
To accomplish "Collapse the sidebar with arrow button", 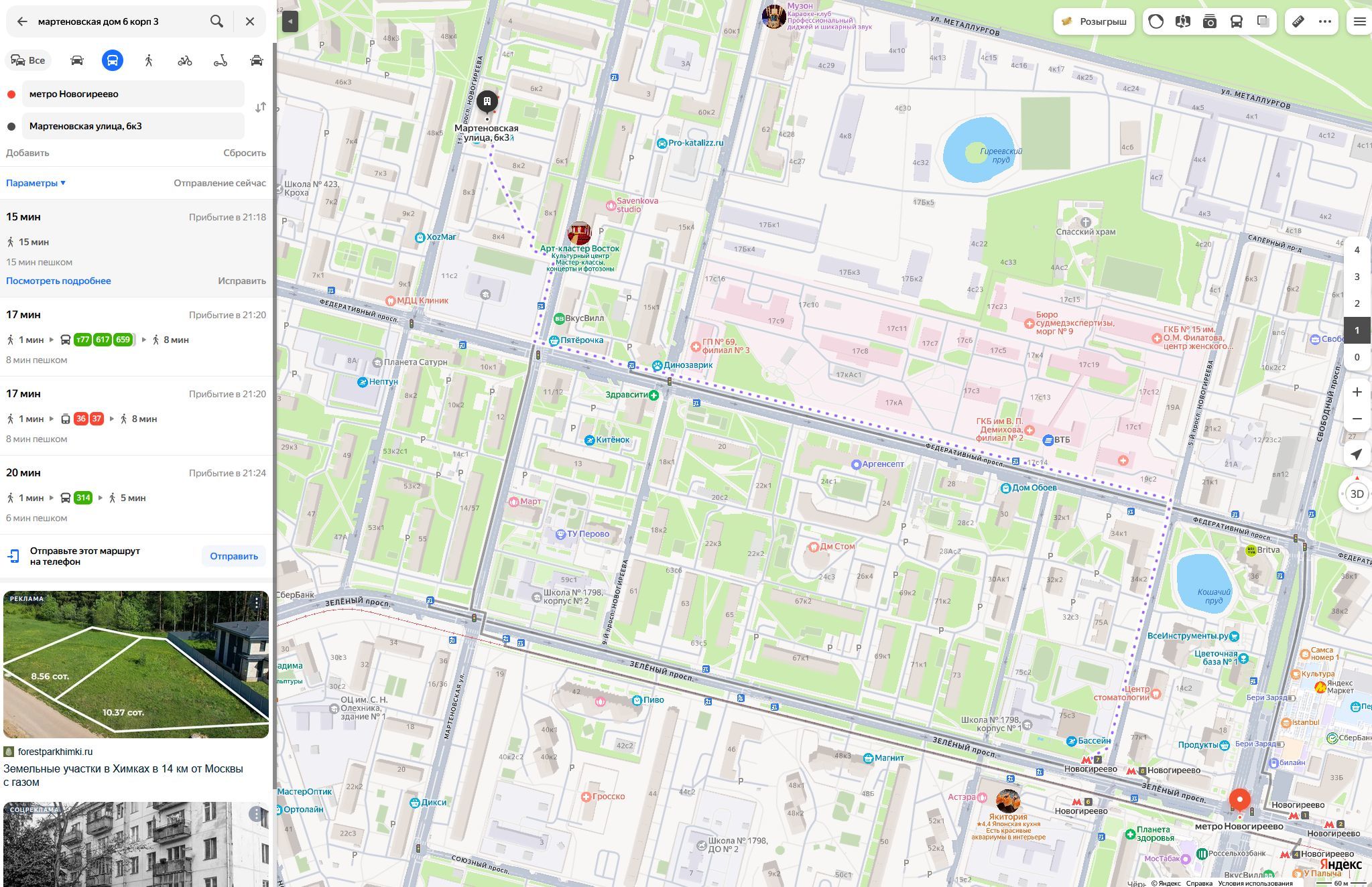I will click(289, 21).
